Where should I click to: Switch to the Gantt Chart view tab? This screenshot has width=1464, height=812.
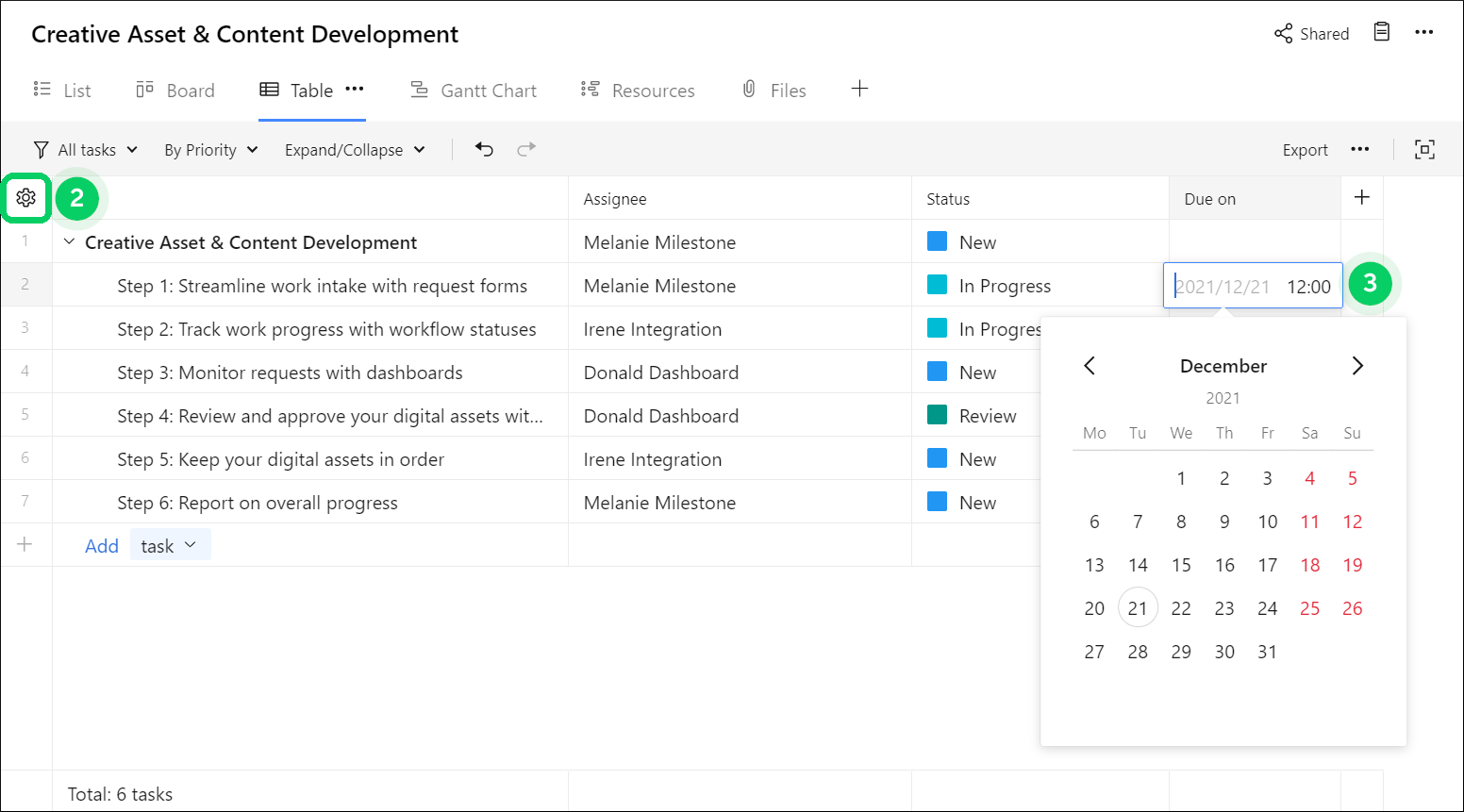(474, 90)
